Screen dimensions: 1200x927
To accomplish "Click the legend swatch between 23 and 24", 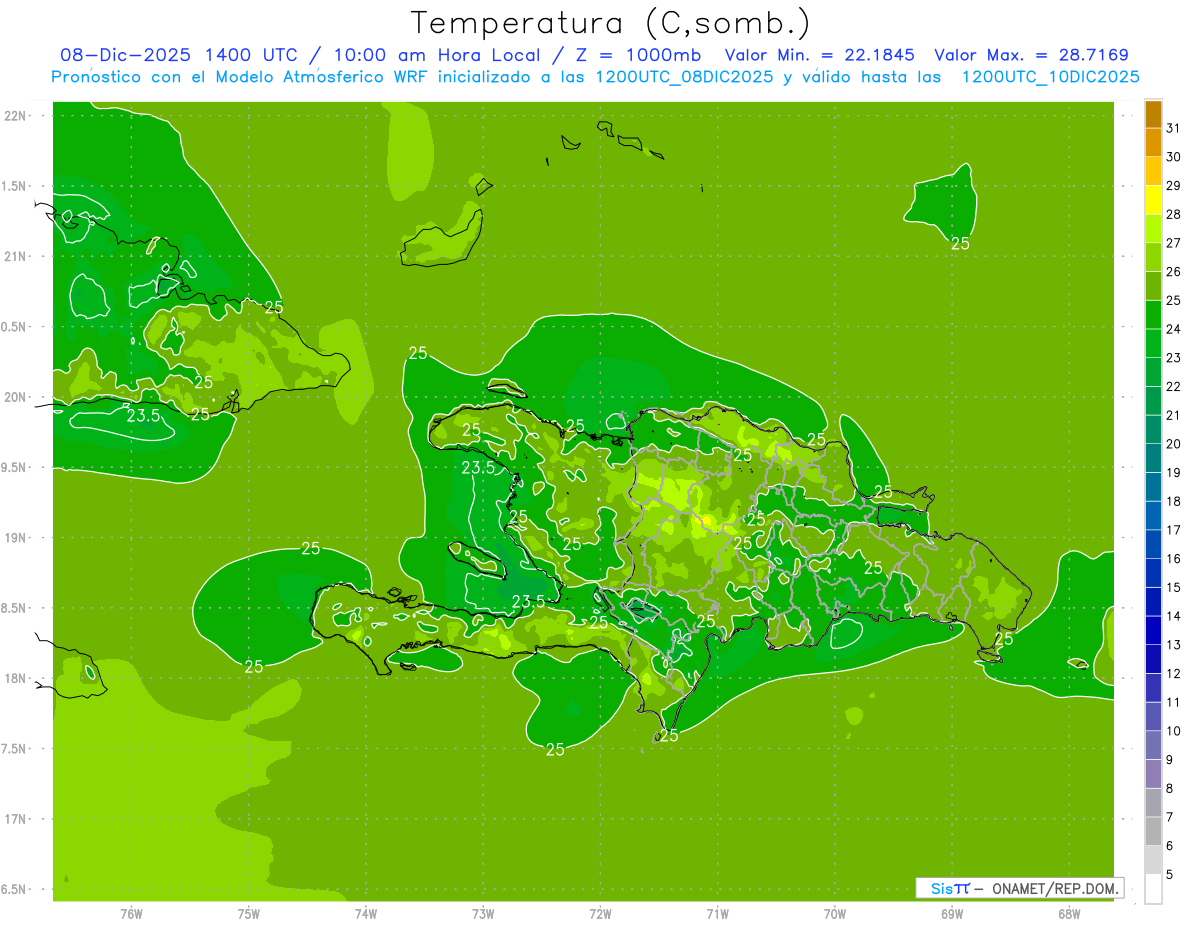I will point(1153,343).
